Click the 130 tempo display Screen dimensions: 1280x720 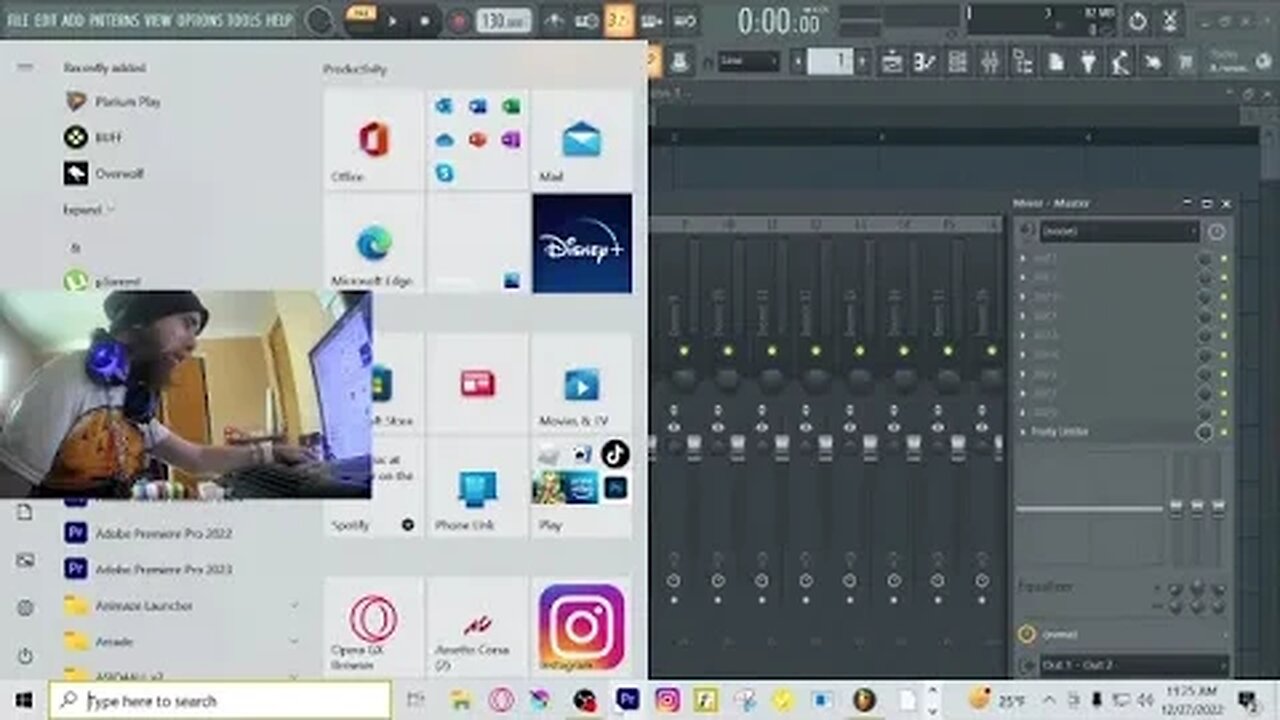coord(504,20)
